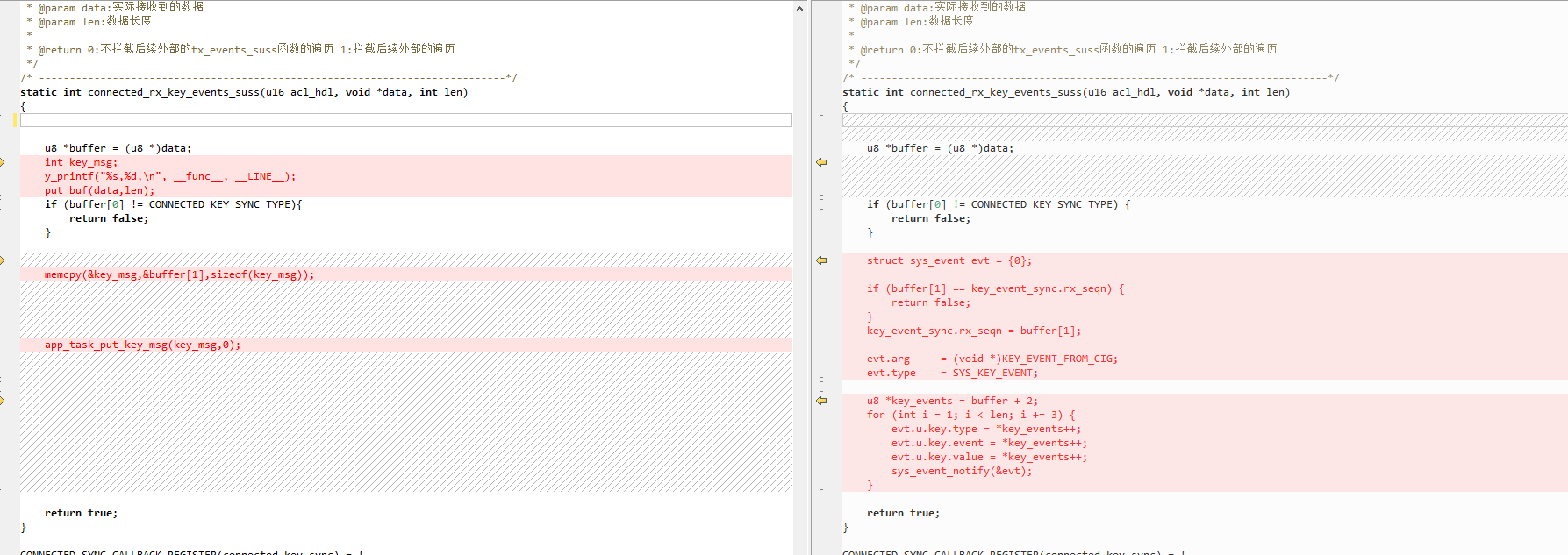Click the CONNECTED_KEY_SYNC_TYPE condition in left pane
This screenshot has height=555, width=1568.
pyautogui.click(x=174, y=204)
